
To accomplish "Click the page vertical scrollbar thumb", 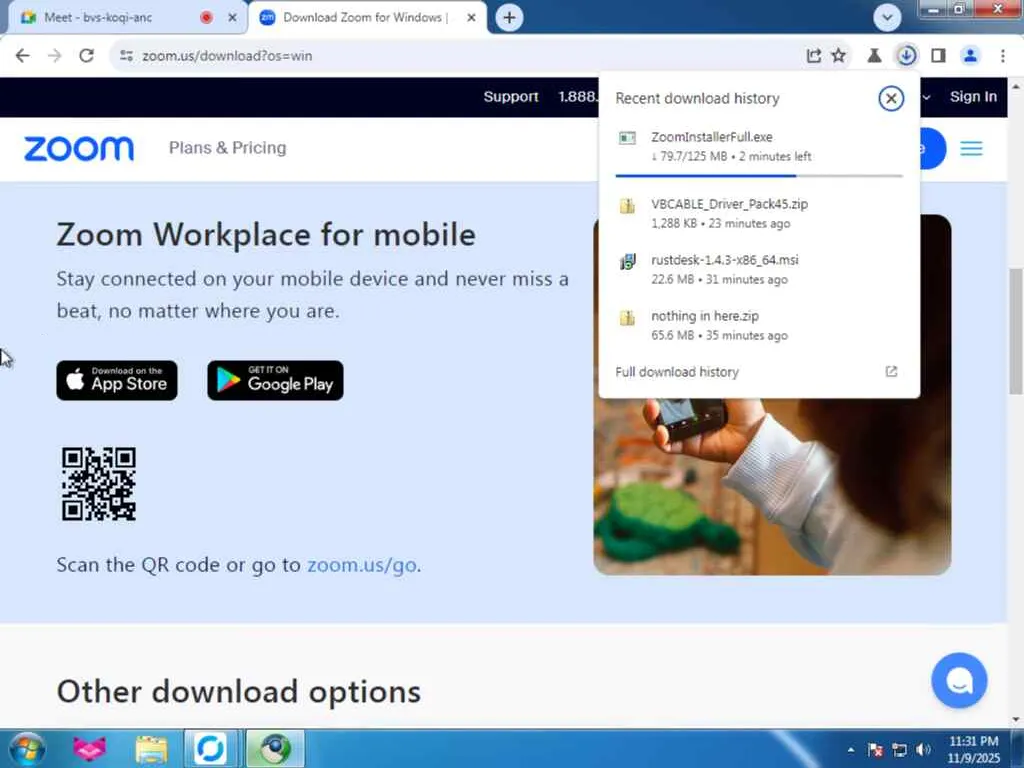I will click(1016, 331).
